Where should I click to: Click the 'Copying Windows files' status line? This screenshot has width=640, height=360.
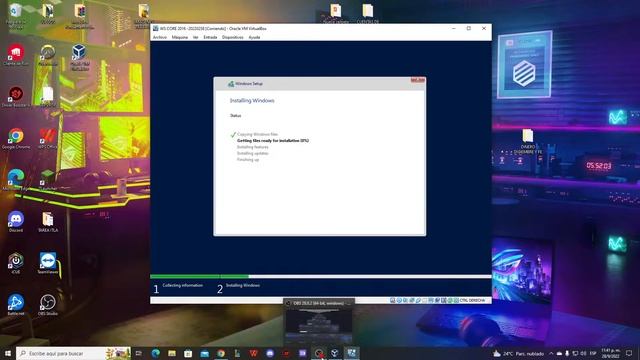257,134
